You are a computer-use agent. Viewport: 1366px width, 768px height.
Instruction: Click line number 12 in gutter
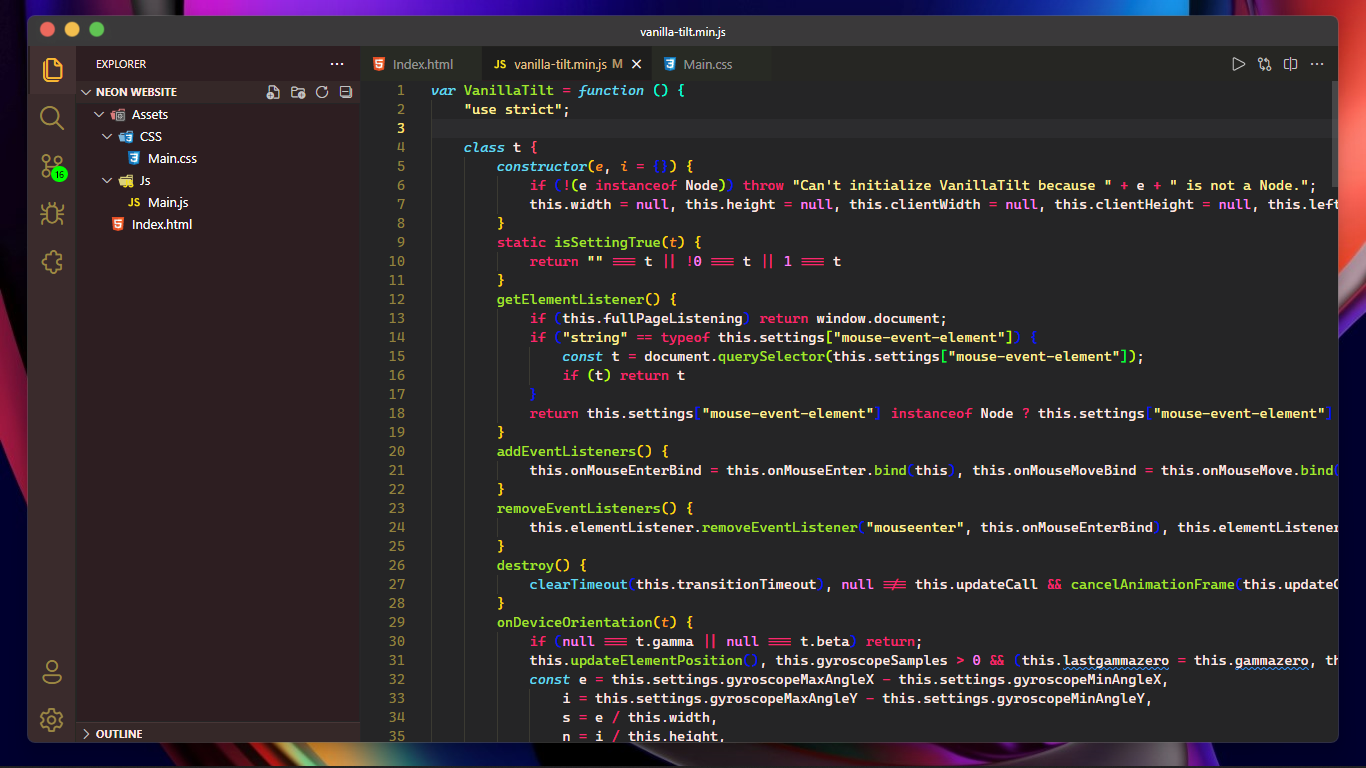click(x=397, y=299)
